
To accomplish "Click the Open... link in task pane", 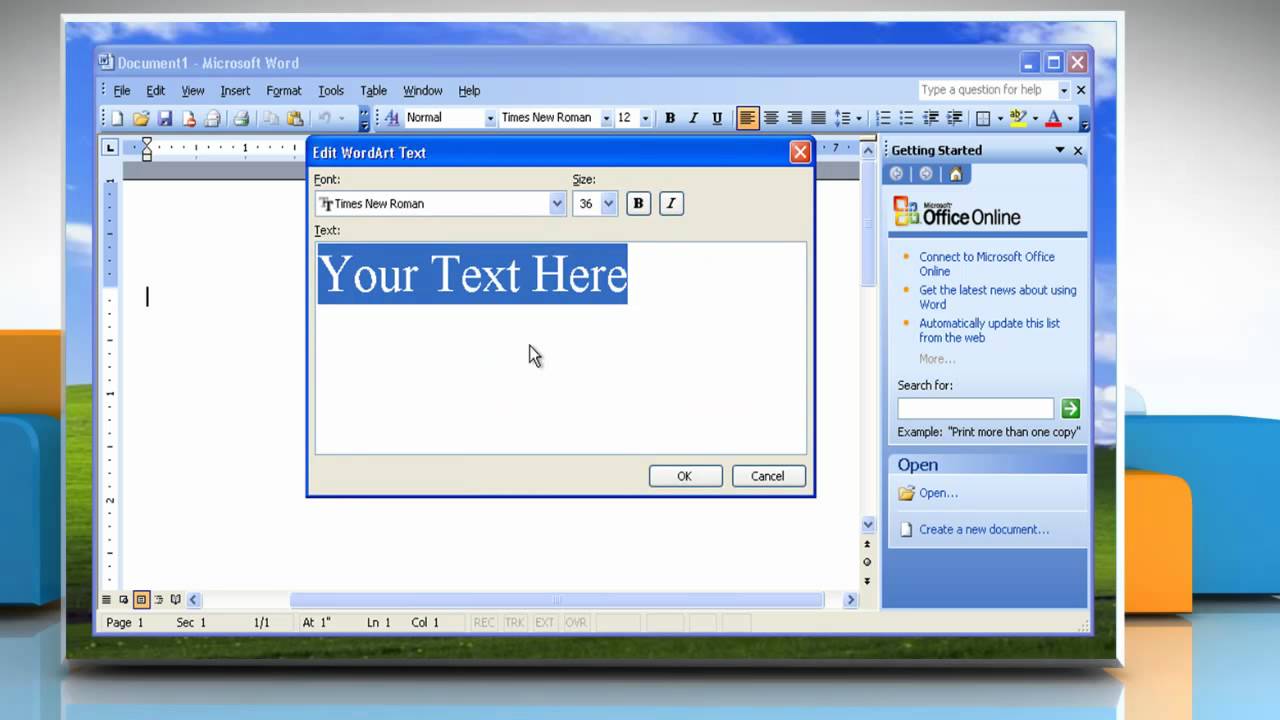I will click(938, 493).
